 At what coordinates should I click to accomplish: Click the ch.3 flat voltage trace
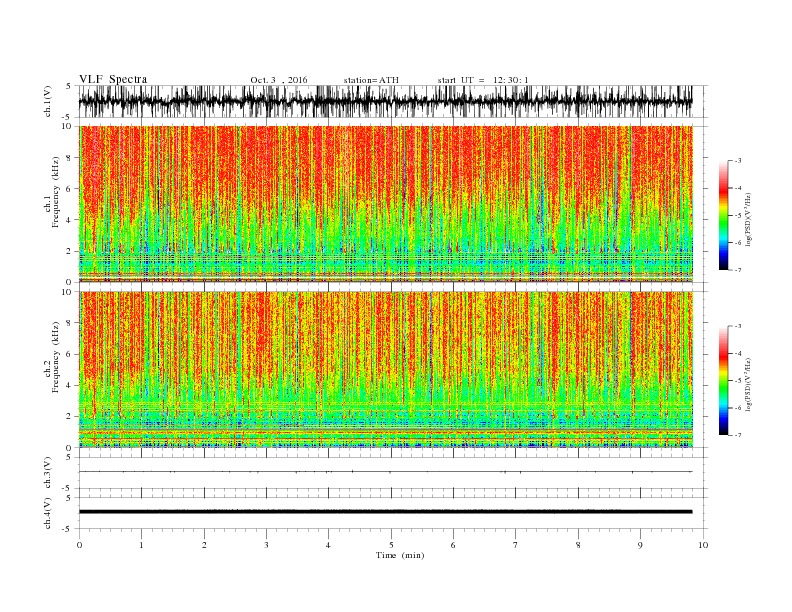point(385,472)
